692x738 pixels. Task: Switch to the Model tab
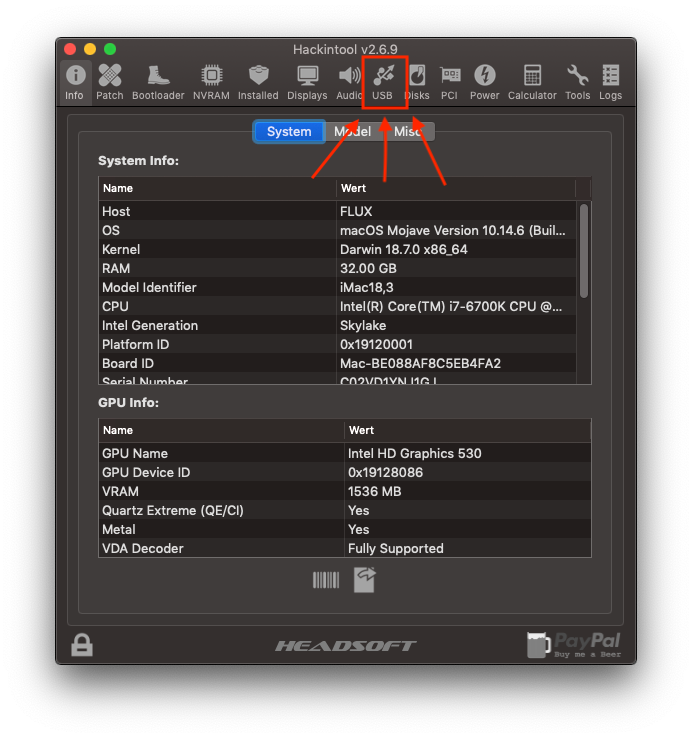tap(352, 132)
